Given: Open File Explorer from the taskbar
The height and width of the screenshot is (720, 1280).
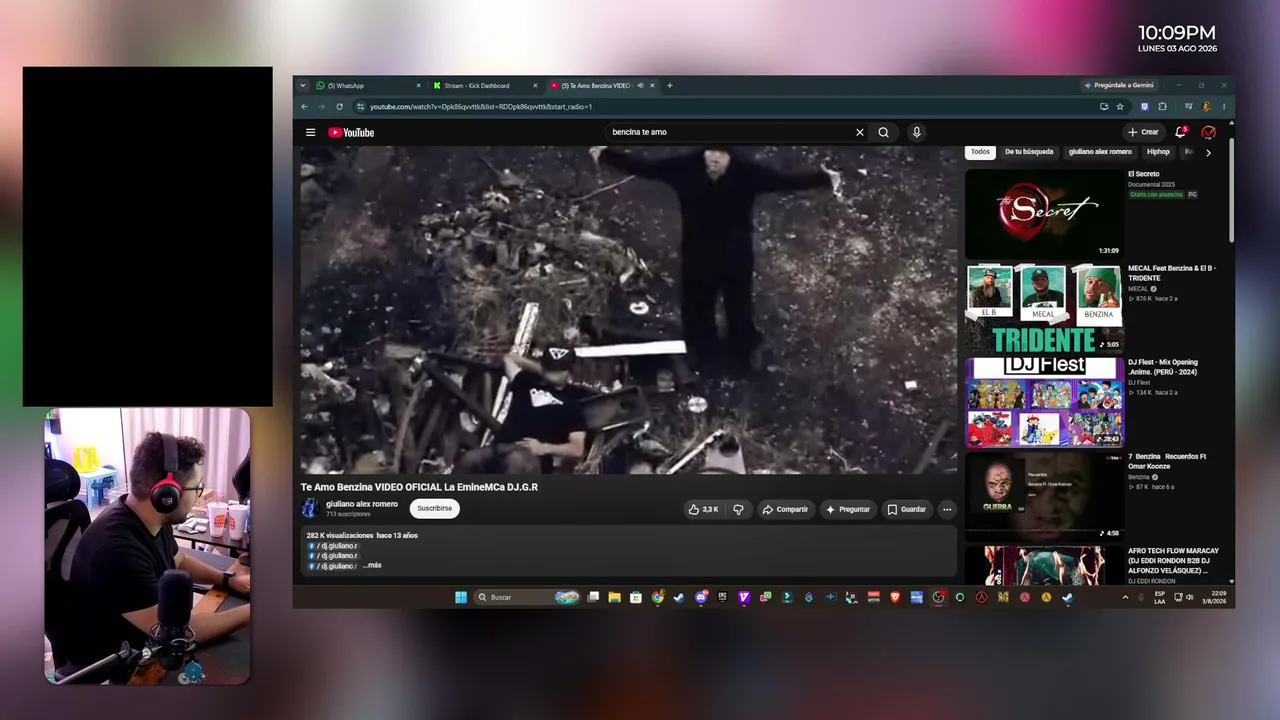Looking at the screenshot, I should (614, 597).
